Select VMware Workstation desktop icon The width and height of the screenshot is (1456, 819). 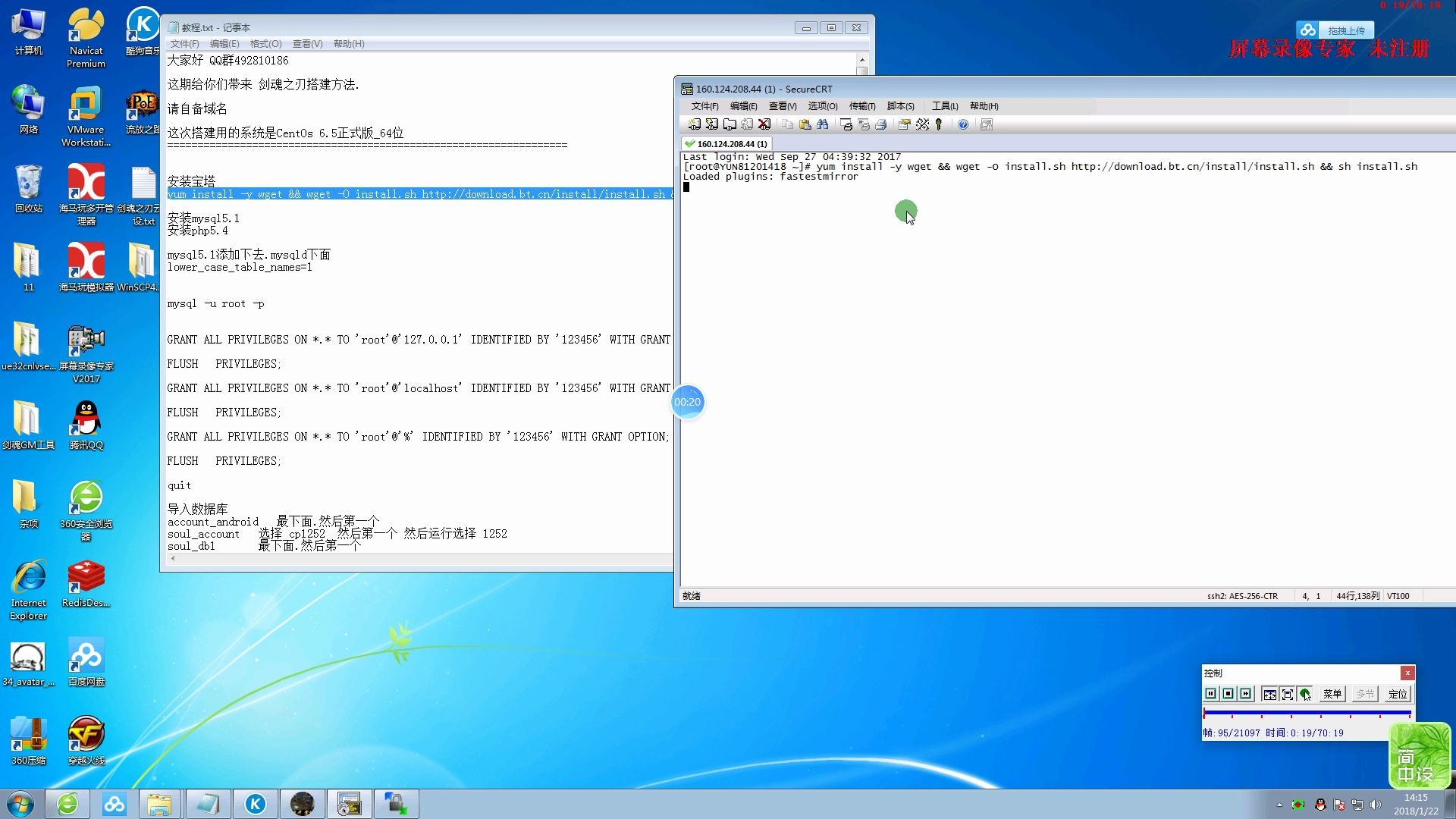[86, 117]
